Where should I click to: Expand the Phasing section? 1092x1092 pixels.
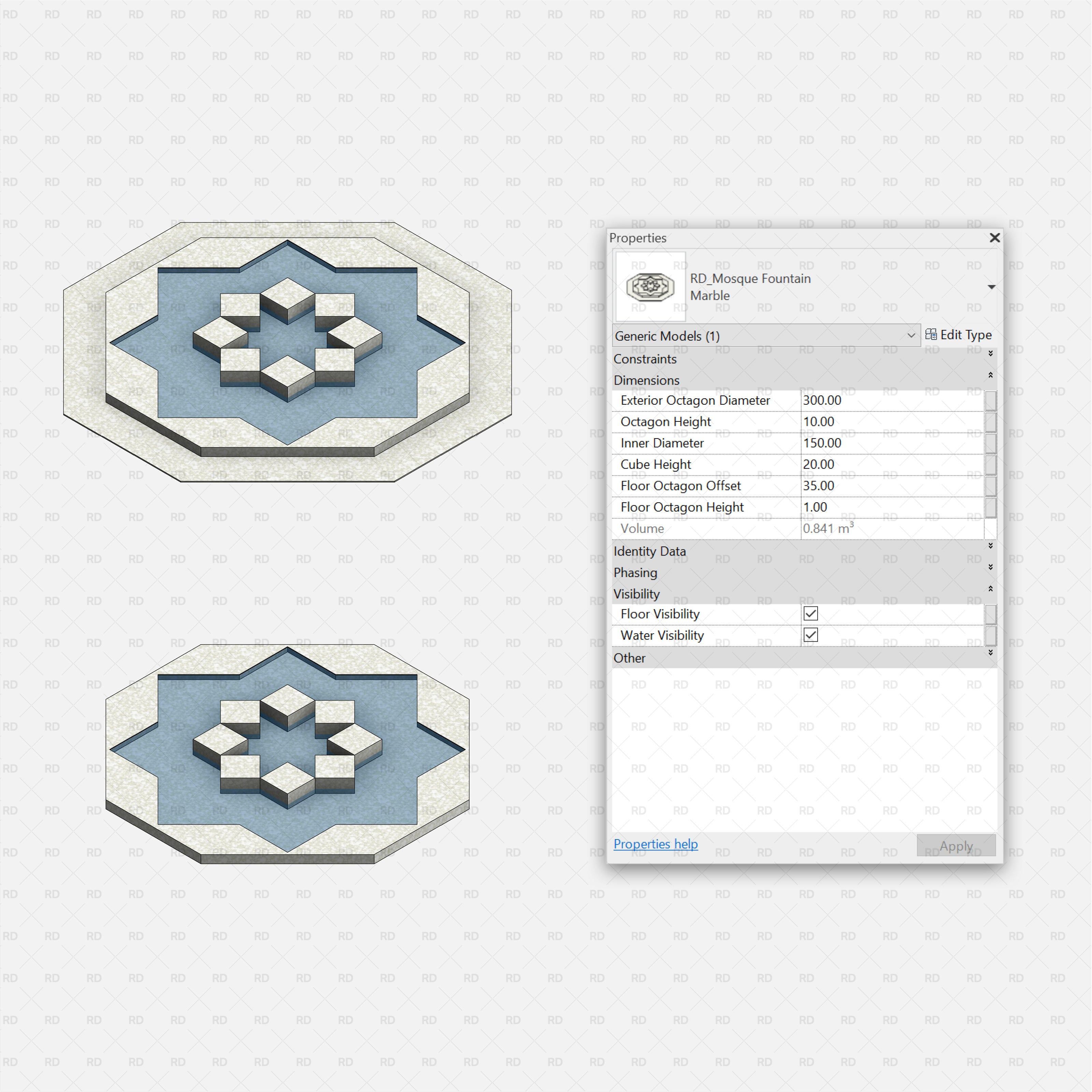point(991,567)
